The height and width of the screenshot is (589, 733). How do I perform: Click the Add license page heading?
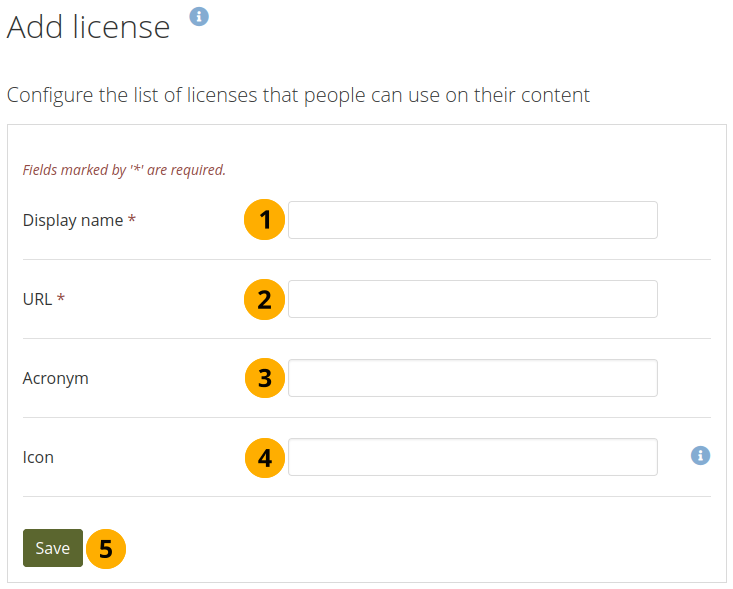[89, 27]
